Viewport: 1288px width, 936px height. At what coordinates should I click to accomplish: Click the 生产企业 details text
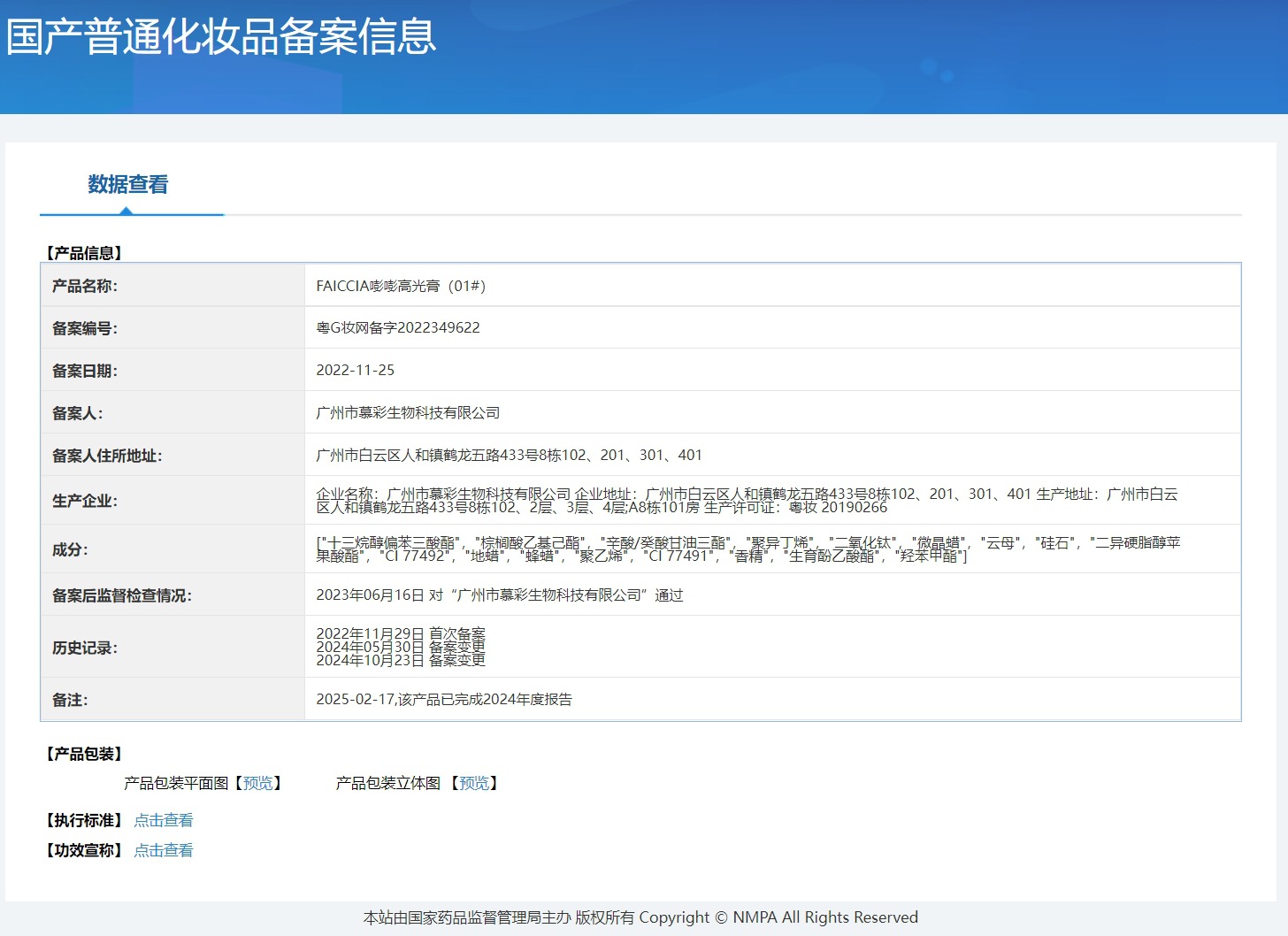[x=747, y=501]
